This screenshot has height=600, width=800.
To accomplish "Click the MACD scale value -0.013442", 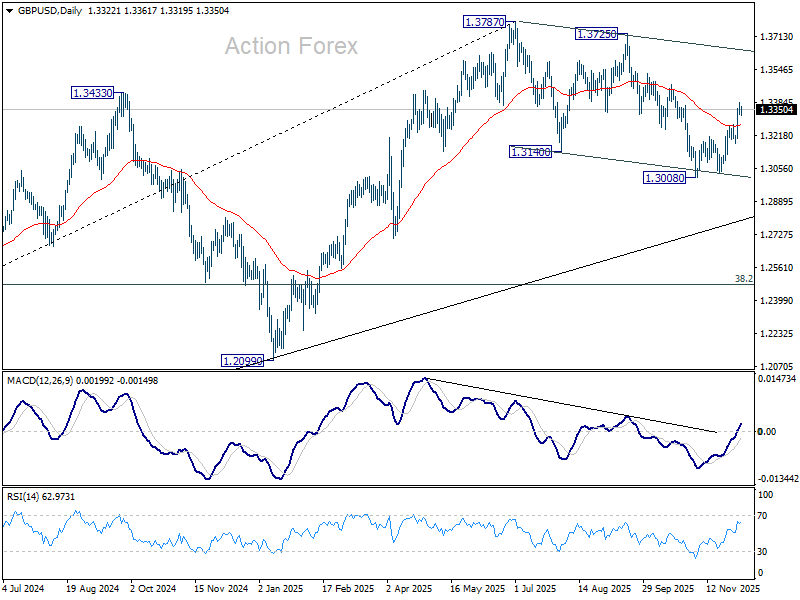I will tap(778, 479).
